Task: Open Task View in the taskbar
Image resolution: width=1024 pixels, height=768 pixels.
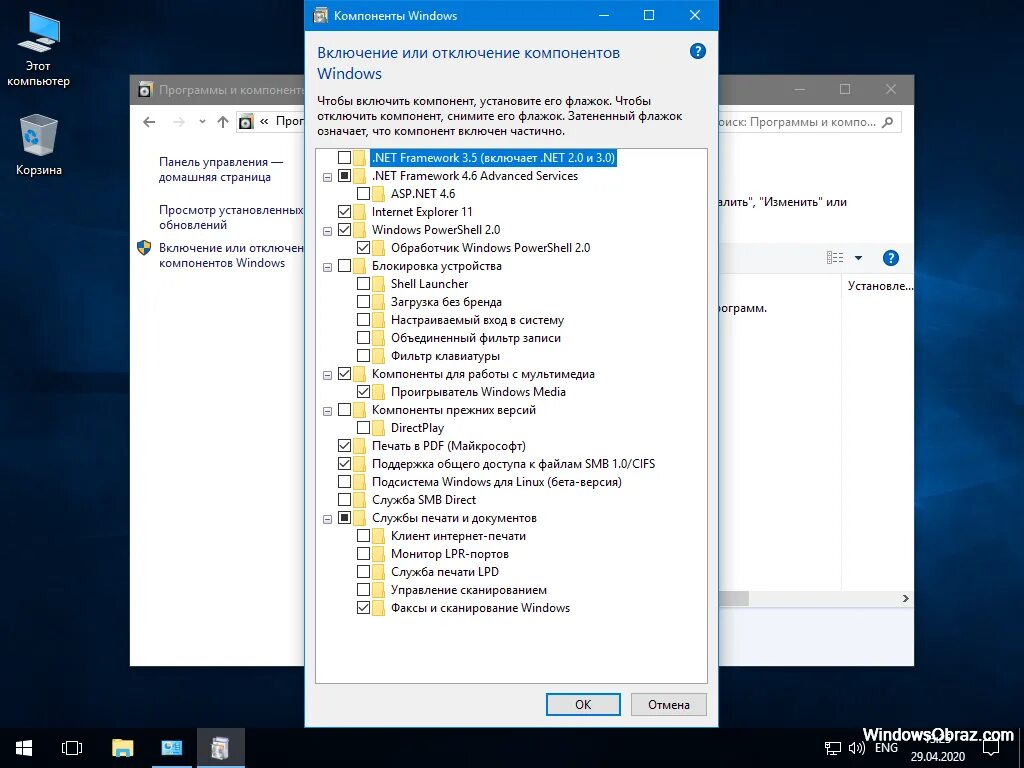Action: tap(72, 748)
